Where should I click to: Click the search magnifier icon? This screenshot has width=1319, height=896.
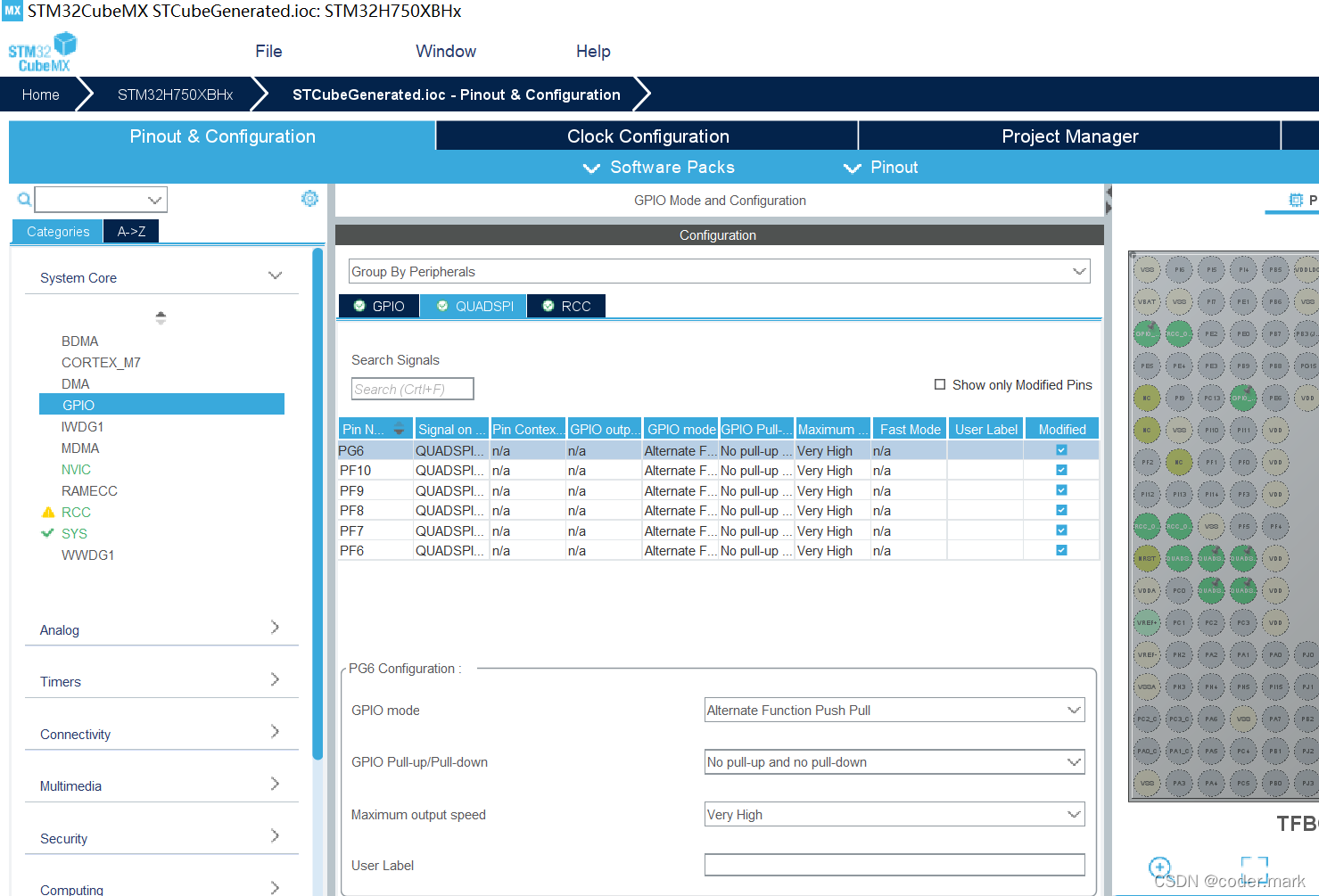[x=24, y=200]
